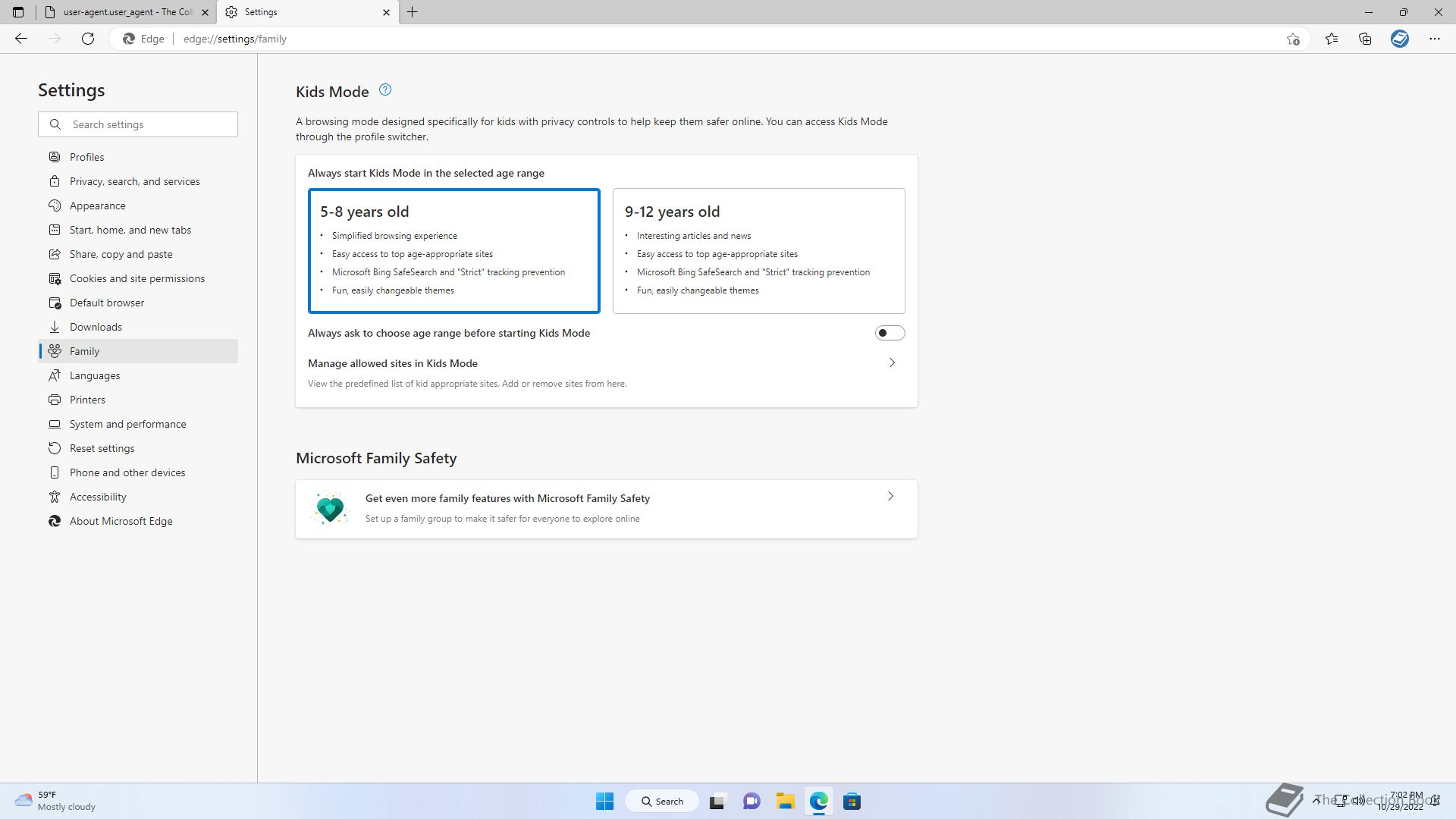Open Phone and other devices
The height and width of the screenshot is (819, 1456).
pyautogui.click(x=138, y=472)
